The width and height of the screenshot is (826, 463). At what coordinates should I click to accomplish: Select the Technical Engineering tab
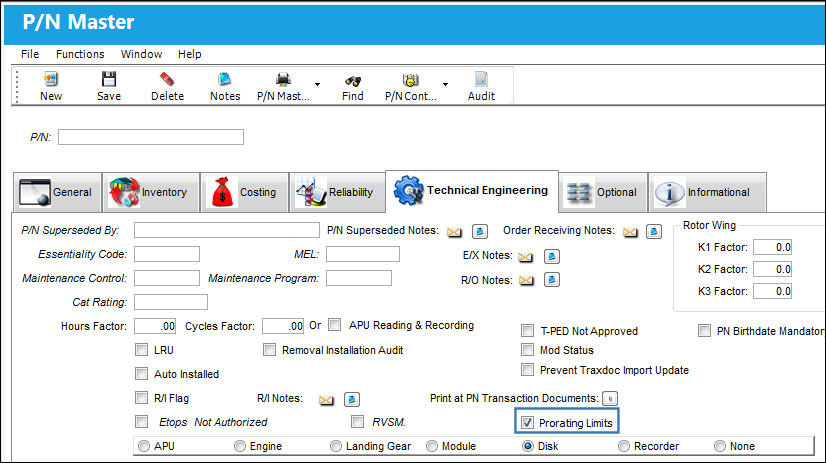472,191
